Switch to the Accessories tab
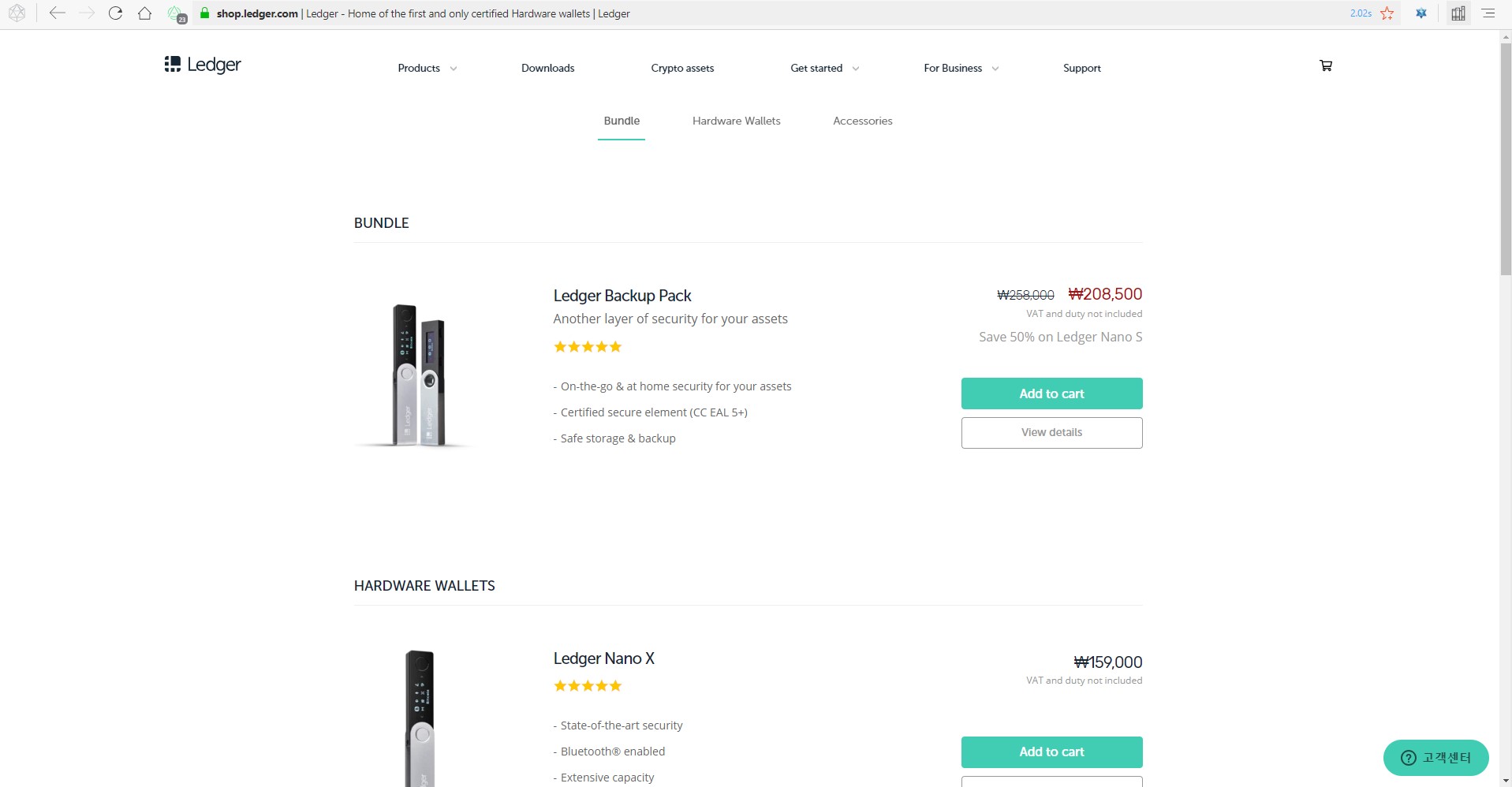Viewport: 1512px width, 787px height. pyautogui.click(x=862, y=121)
